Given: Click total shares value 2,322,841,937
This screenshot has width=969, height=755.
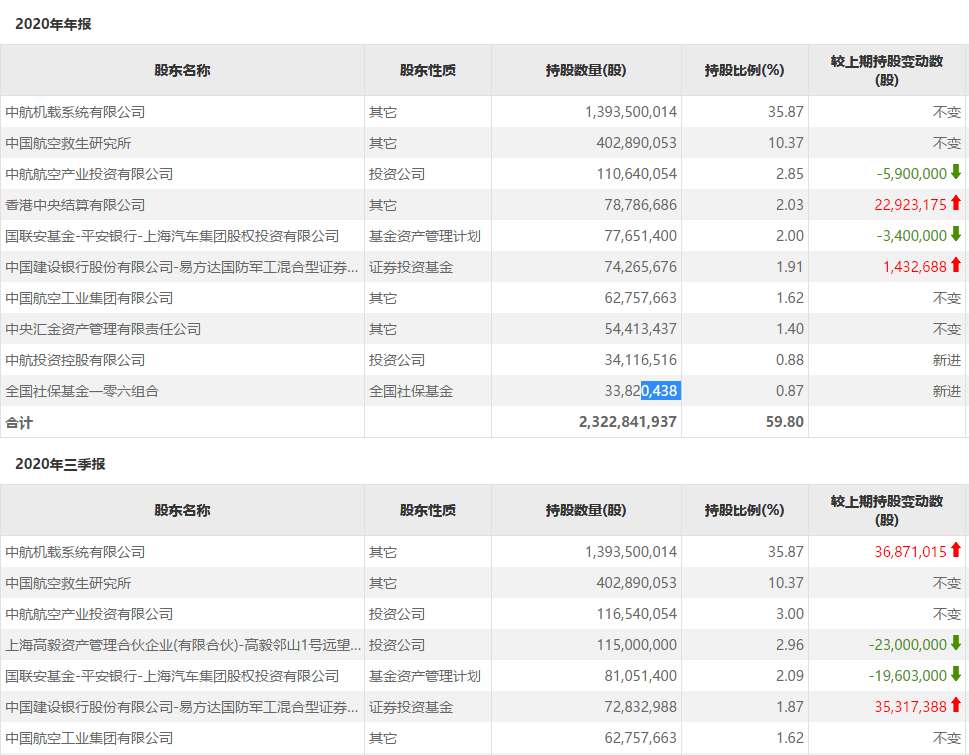Looking at the screenshot, I should click(628, 422).
